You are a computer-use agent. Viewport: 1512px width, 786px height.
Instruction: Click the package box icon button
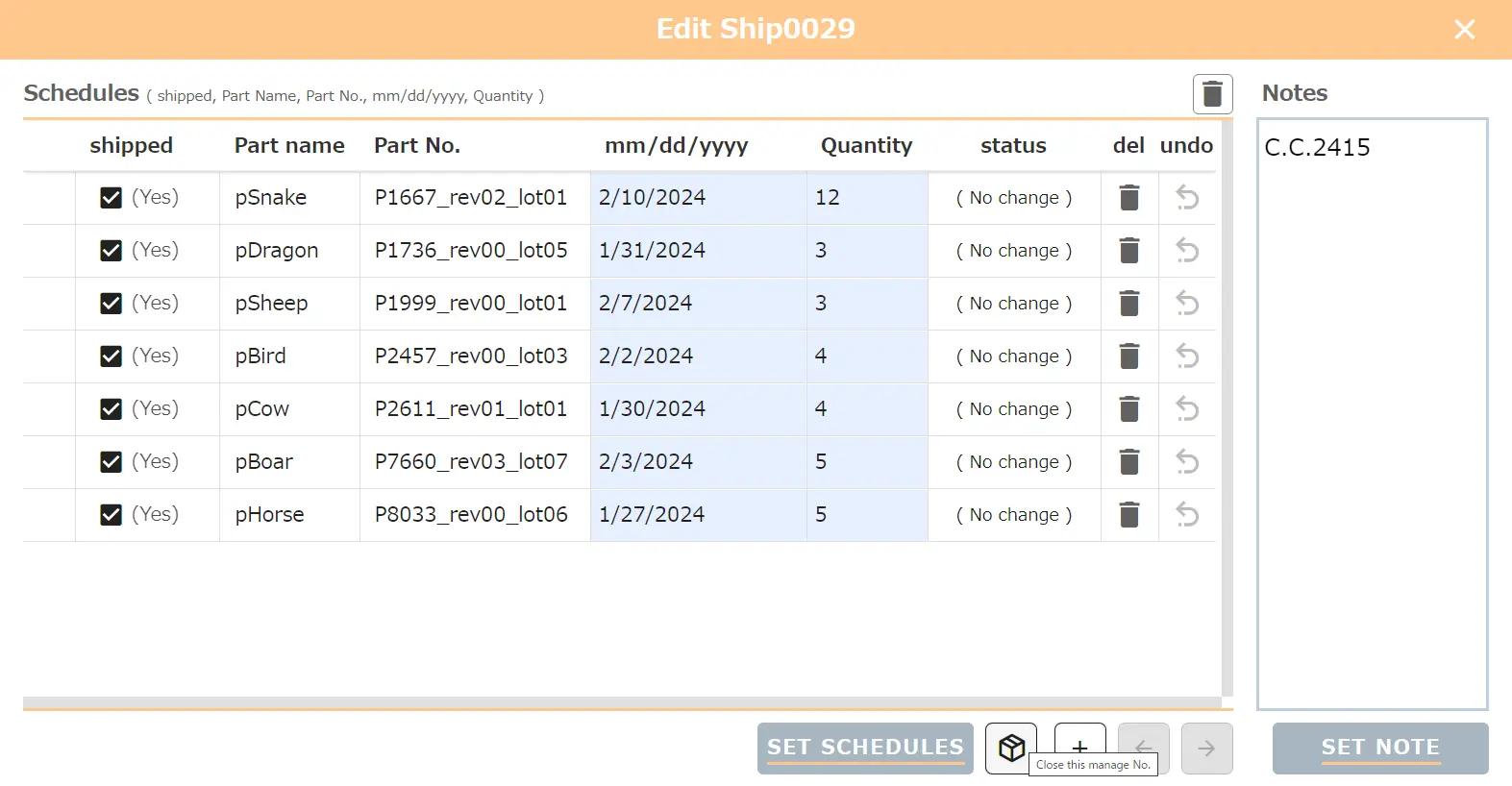[x=1011, y=747]
